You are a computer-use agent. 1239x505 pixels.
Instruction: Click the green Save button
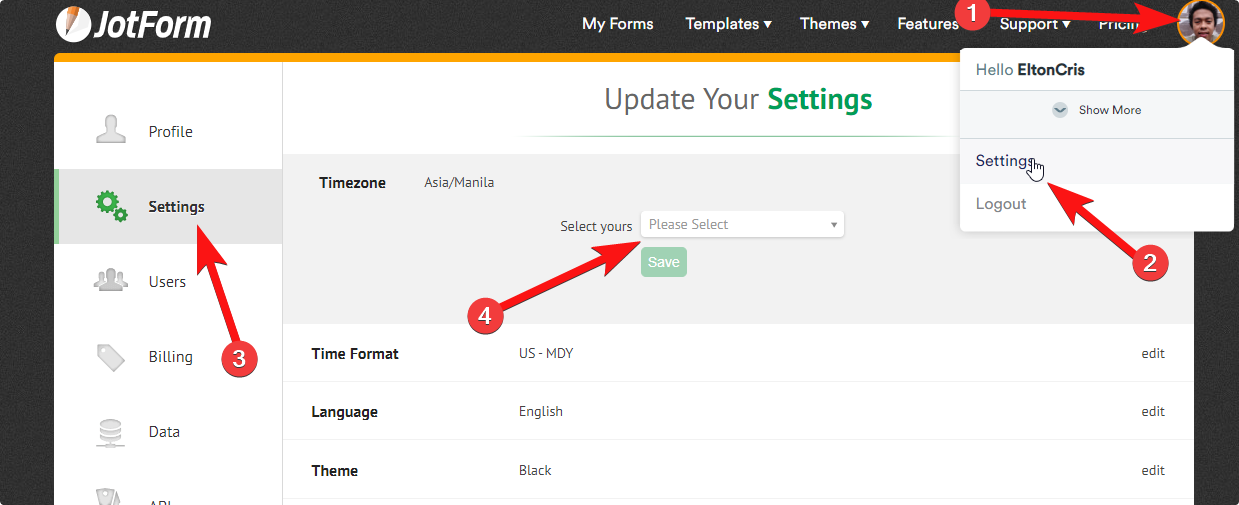664,262
